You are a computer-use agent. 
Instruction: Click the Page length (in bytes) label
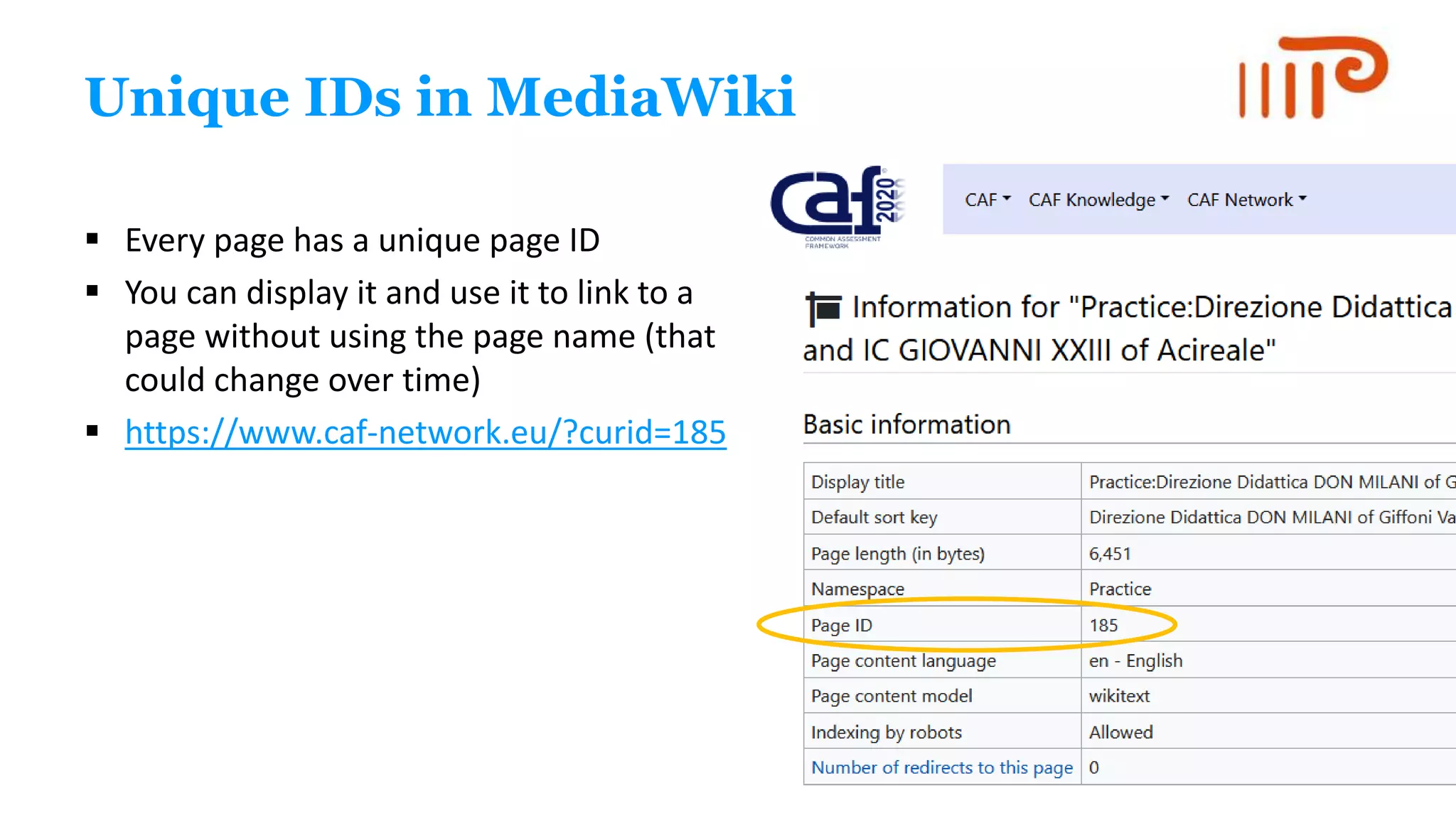898,553
